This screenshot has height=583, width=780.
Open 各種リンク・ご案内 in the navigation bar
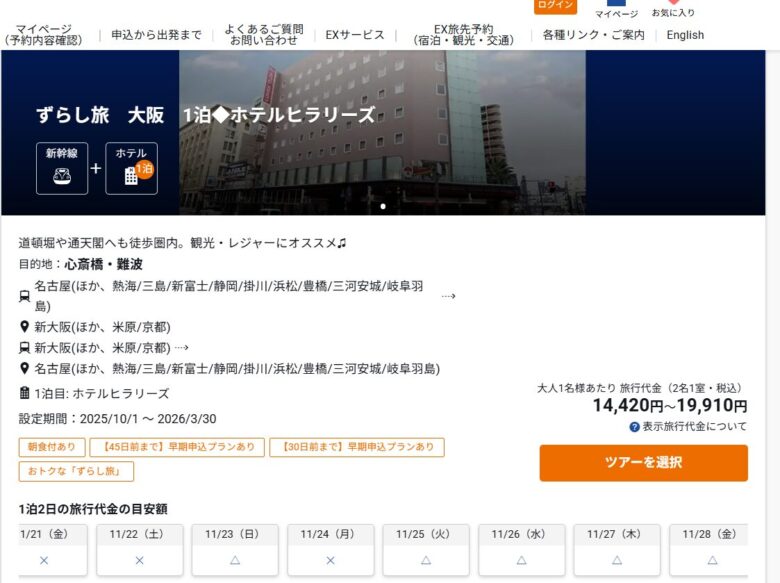click(593, 35)
